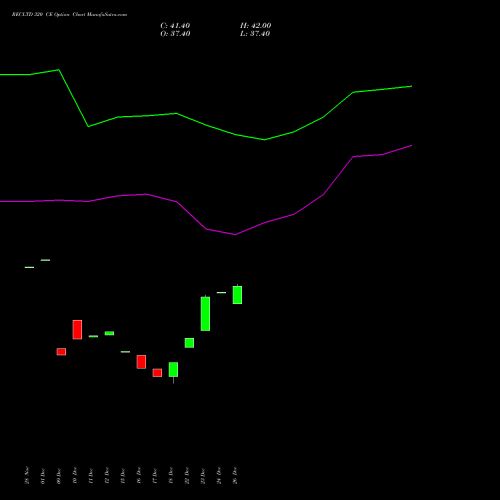
Task: Select the flat candle dash above 24 Dec
Action: pyautogui.click(x=221, y=293)
